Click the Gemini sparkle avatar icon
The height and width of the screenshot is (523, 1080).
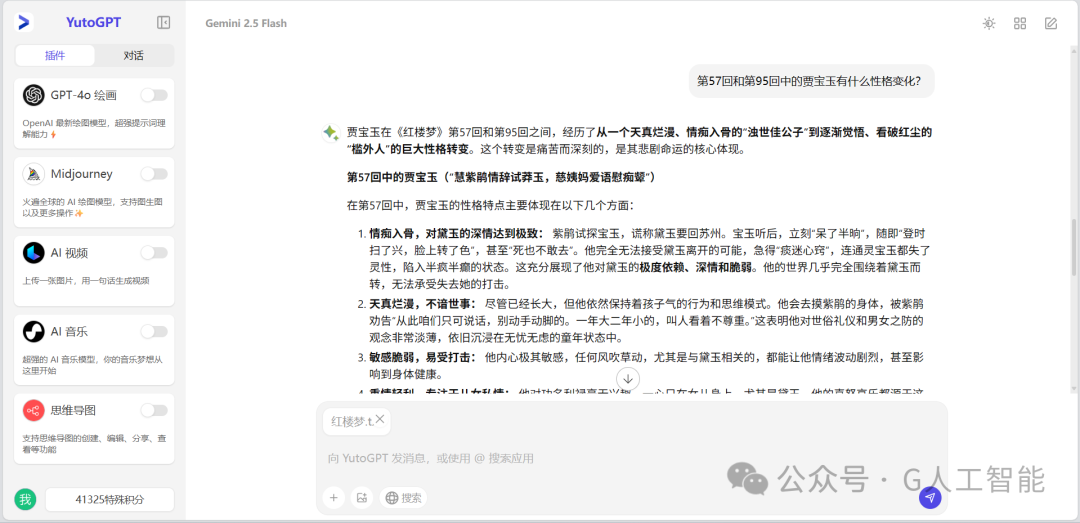[x=330, y=132]
